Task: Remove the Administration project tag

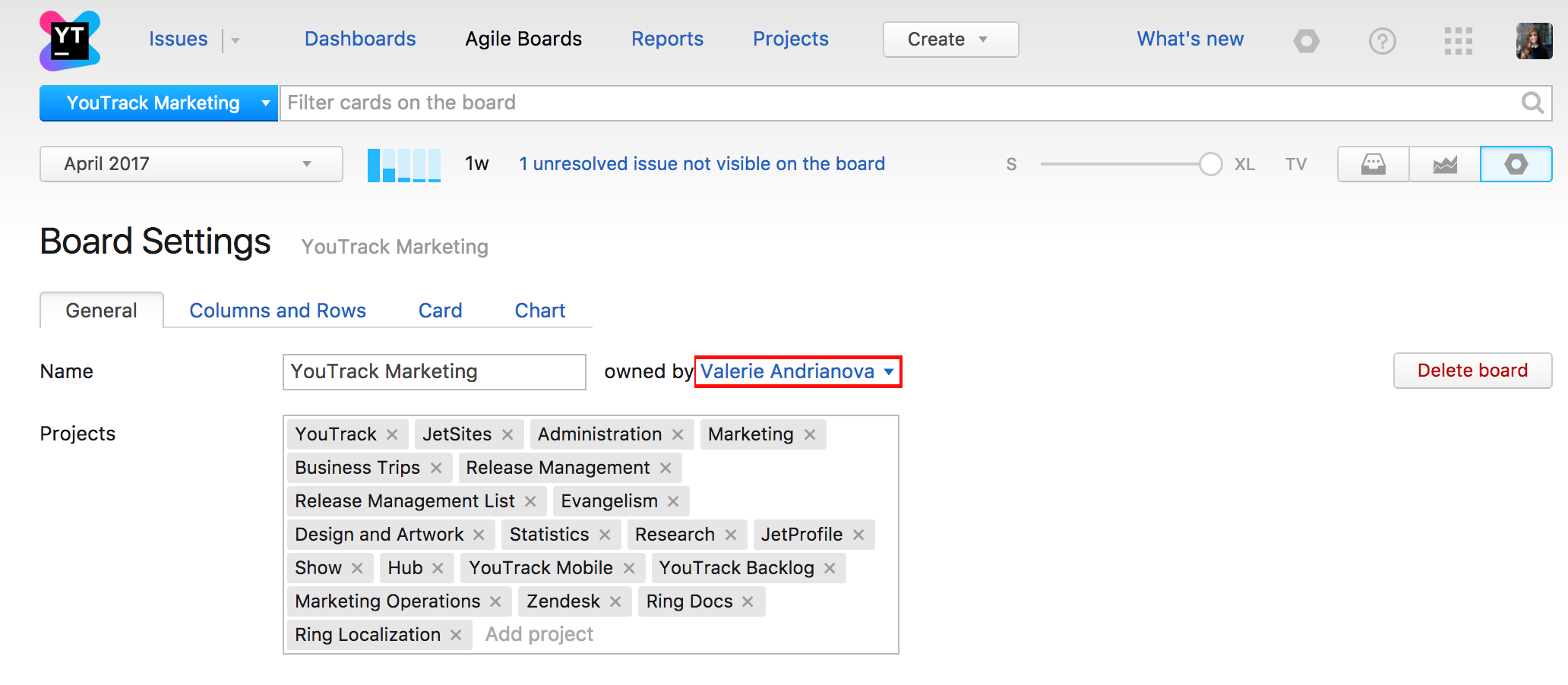Action: click(x=678, y=434)
